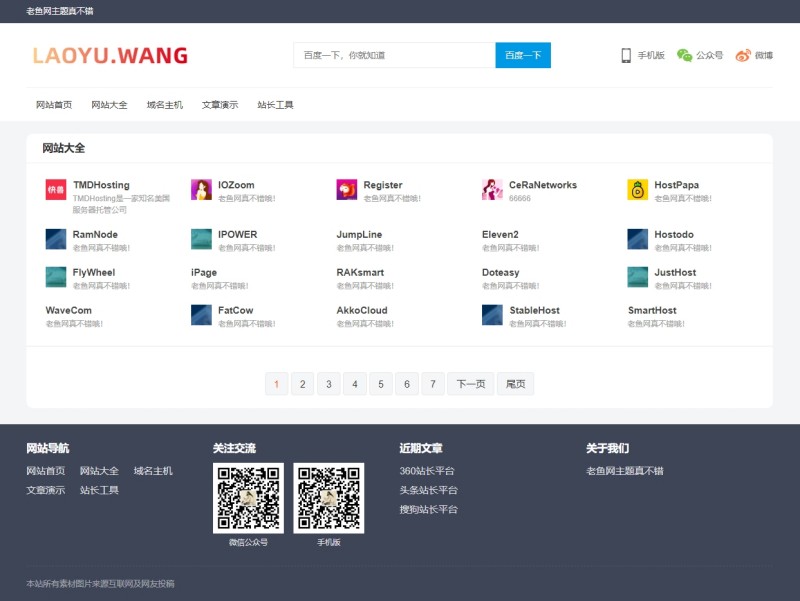Viewport: 800px width, 601px height.
Task: Select the CeRaNetworks thumbnail icon
Action: coord(492,190)
